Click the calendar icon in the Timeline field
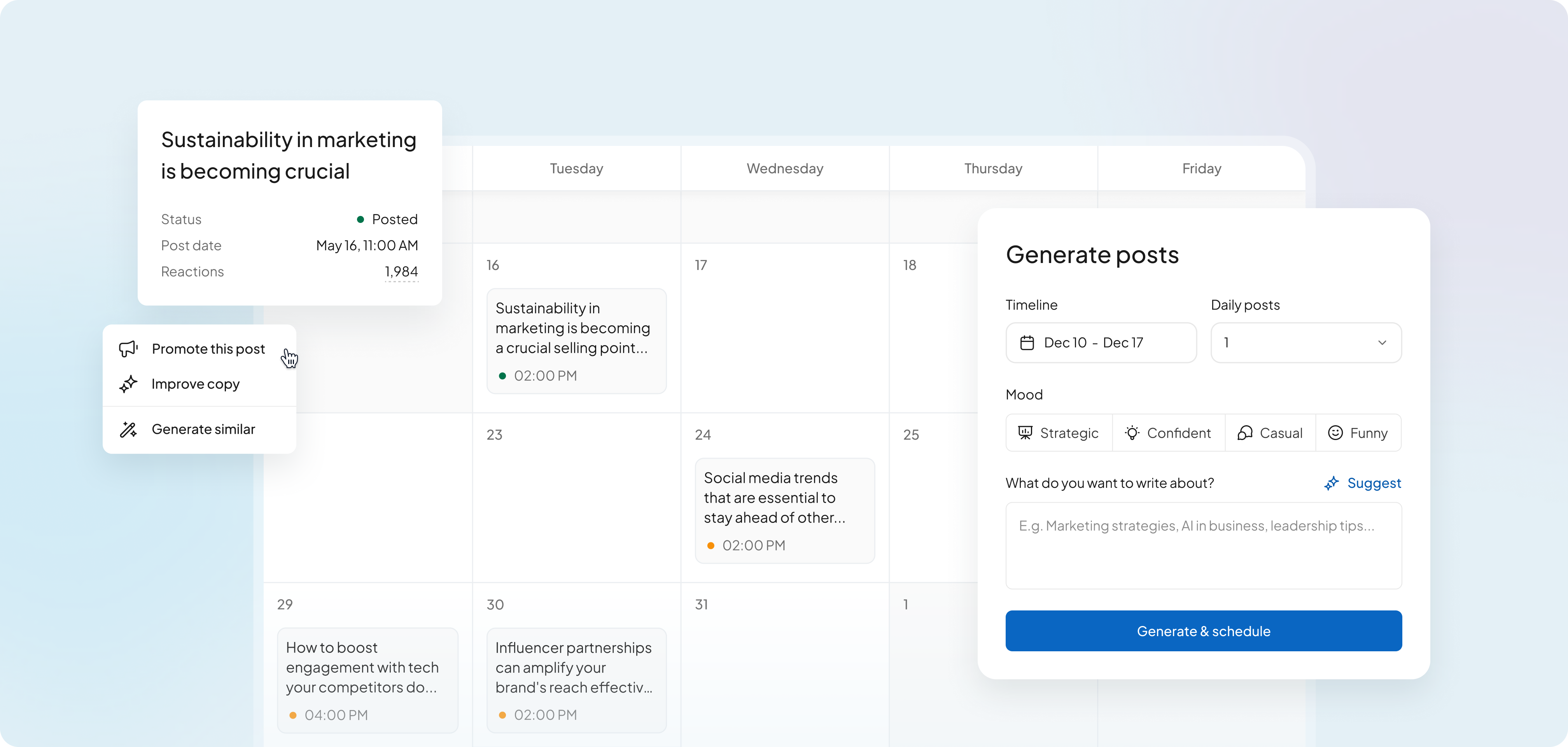The height and width of the screenshot is (747, 1568). tap(1027, 342)
